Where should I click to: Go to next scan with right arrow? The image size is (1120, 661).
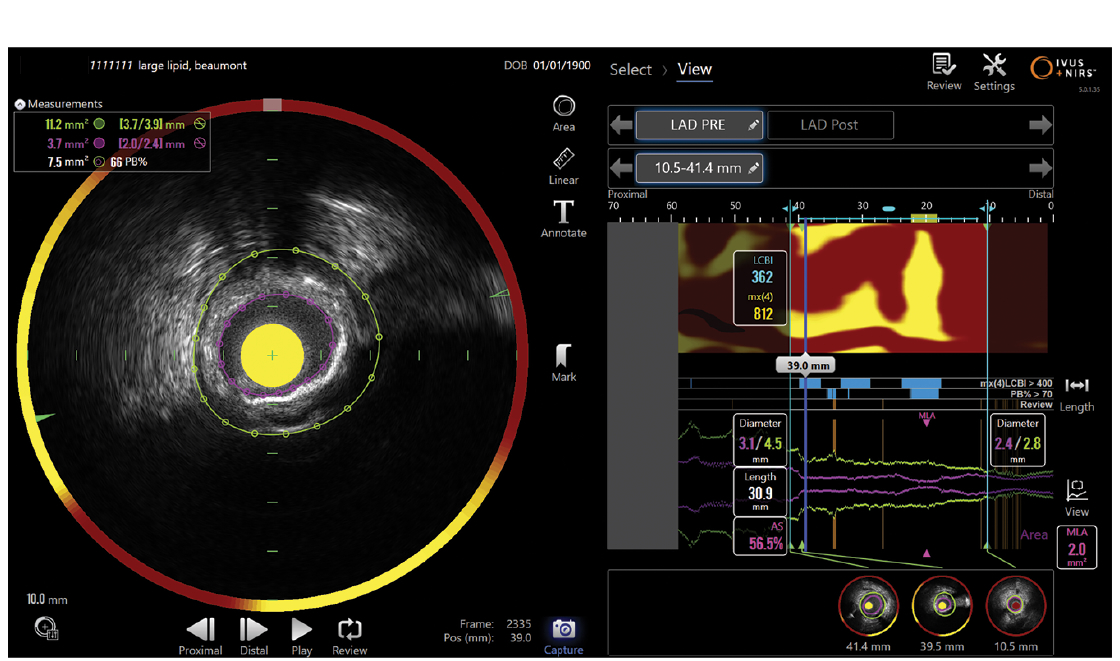coord(1040,125)
